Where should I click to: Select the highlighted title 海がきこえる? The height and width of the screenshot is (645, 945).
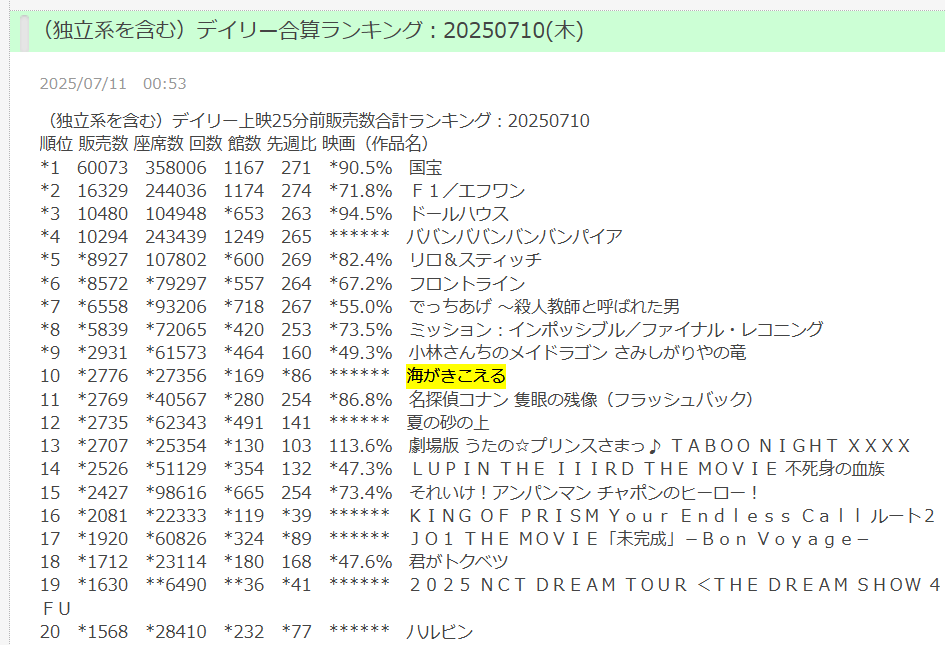tap(456, 376)
